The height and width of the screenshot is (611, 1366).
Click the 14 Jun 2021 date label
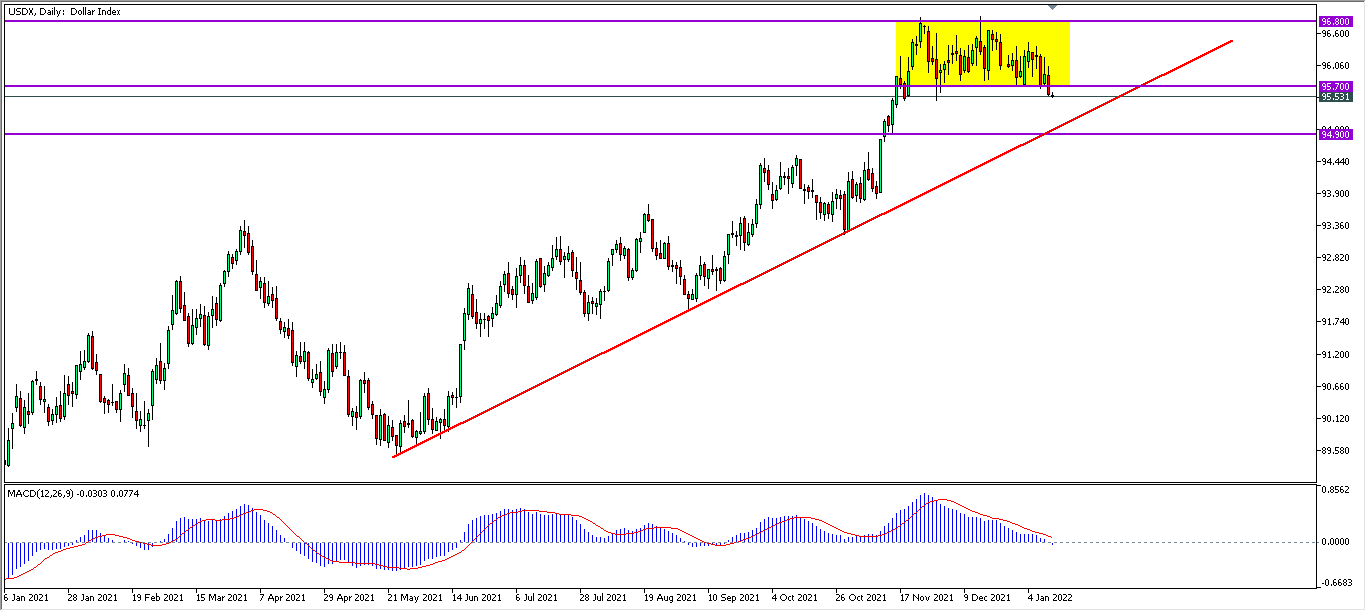coord(476,598)
